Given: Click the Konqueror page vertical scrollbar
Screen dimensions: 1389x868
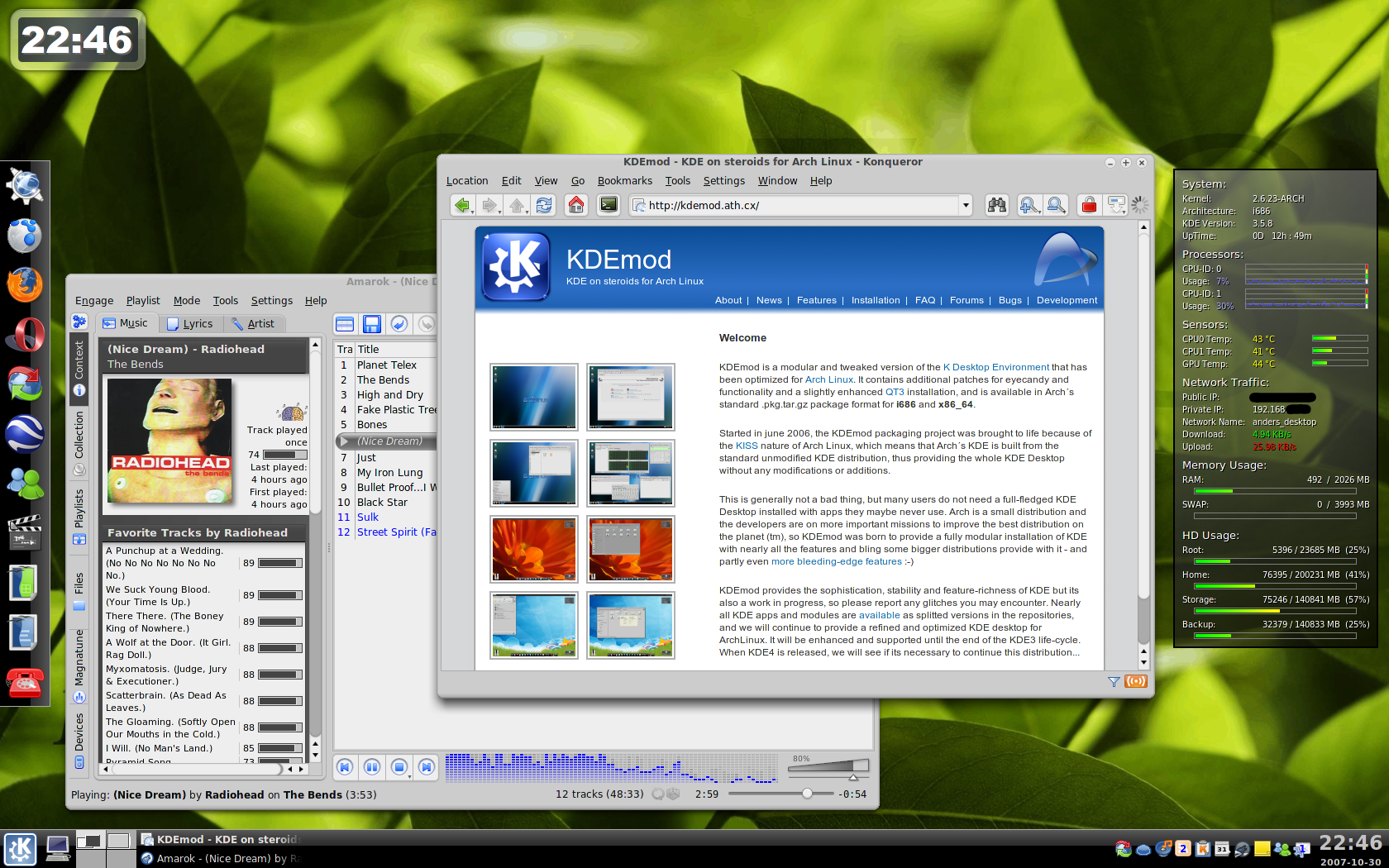Looking at the screenshot, I should [1143, 445].
